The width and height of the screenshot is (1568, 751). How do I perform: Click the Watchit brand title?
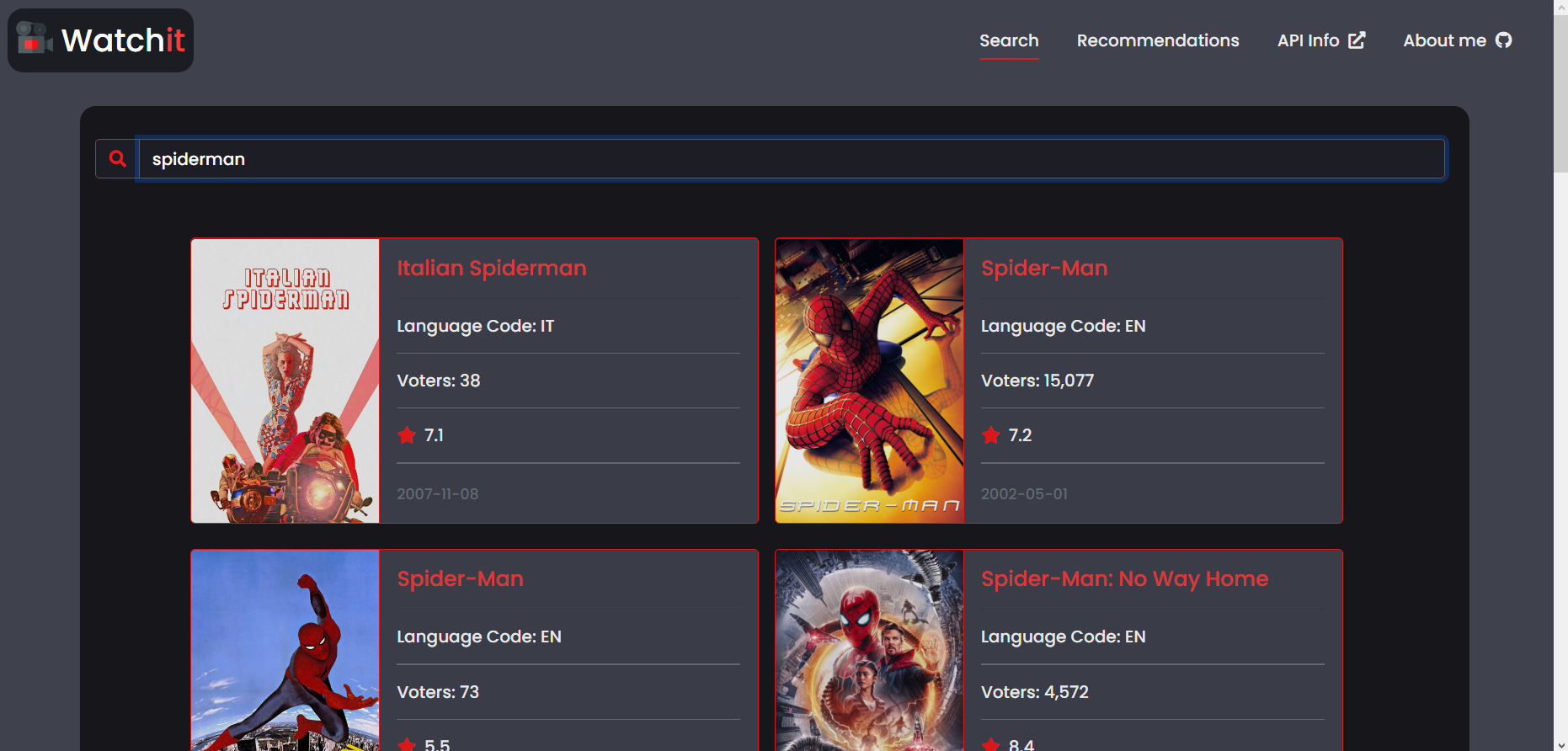click(123, 40)
